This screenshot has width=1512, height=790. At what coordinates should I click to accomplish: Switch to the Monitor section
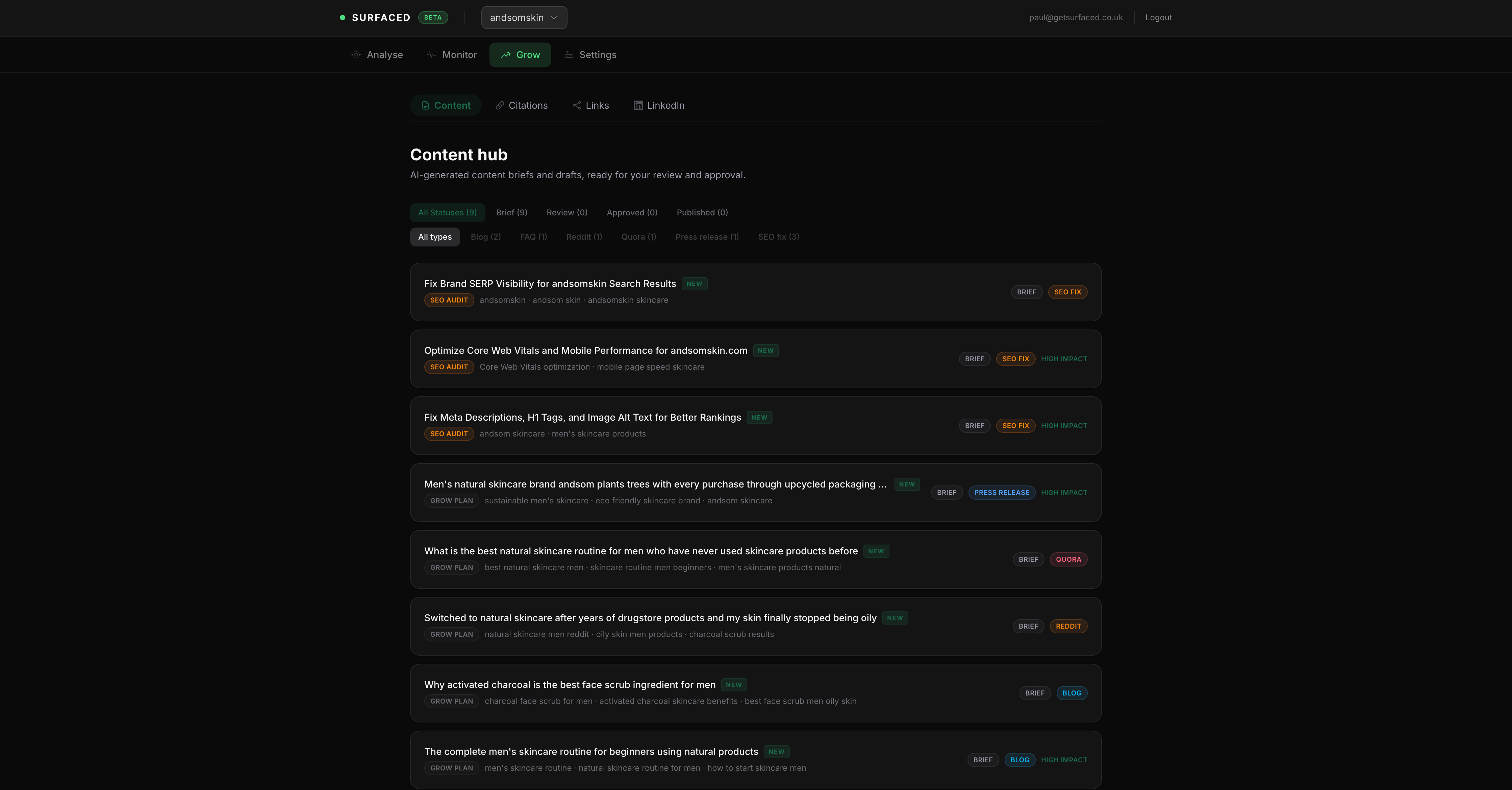pyautogui.click(x=452, y=55)
